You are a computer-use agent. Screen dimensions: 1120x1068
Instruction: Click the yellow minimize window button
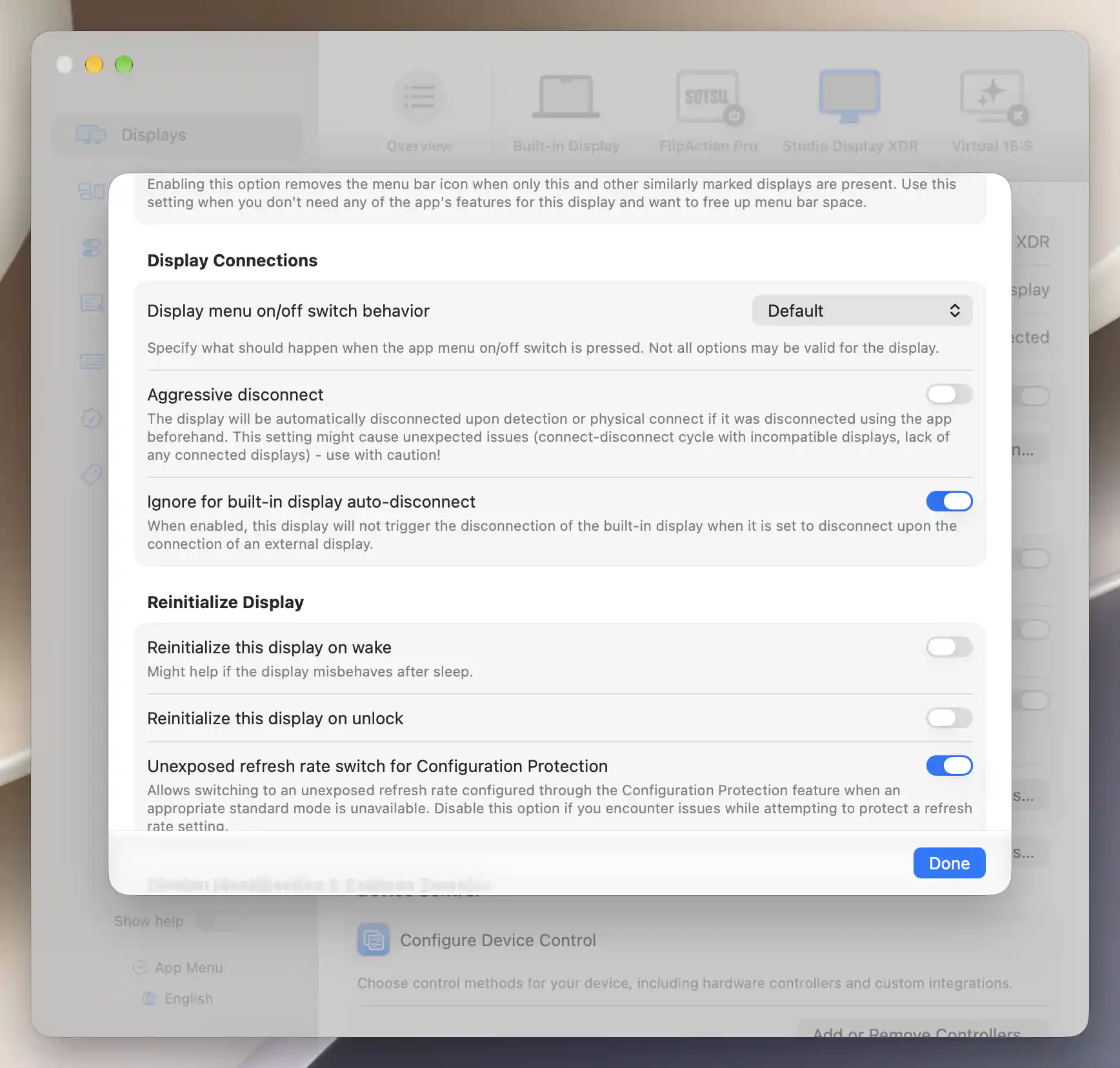click(94, 64)
